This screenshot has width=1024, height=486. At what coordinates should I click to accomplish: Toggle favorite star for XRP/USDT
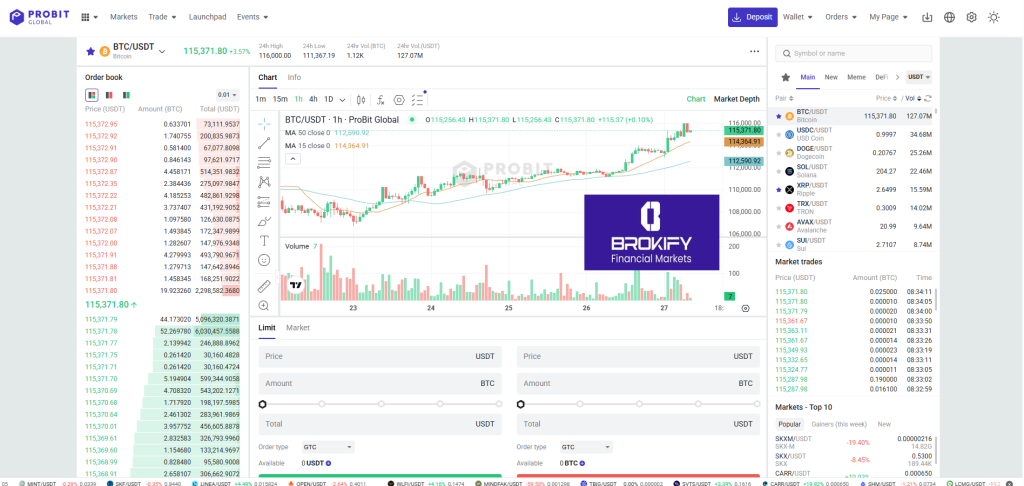point(778,189)
